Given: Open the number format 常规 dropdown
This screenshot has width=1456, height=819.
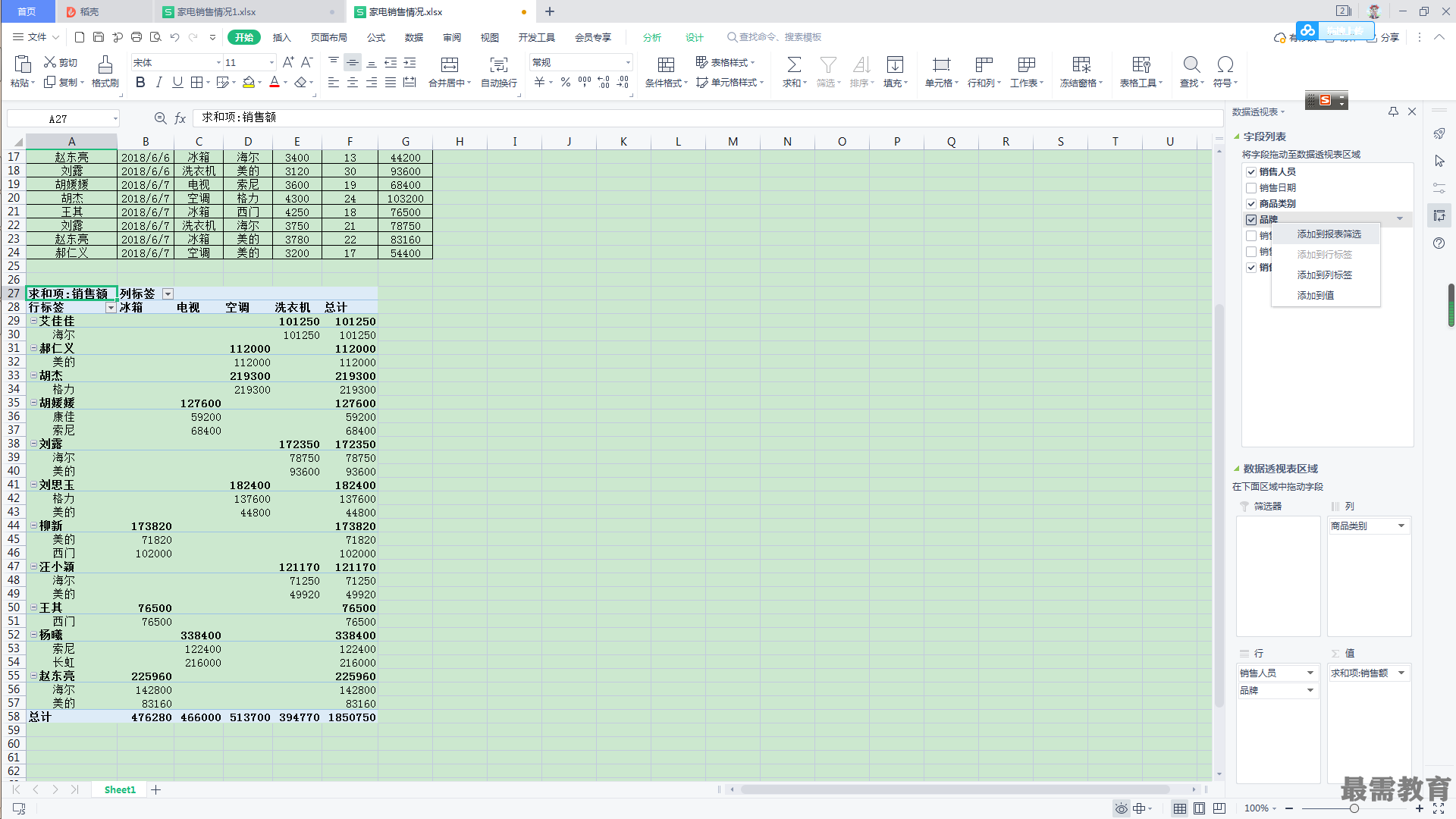Looking at the screenshot, I should [628, 63].
